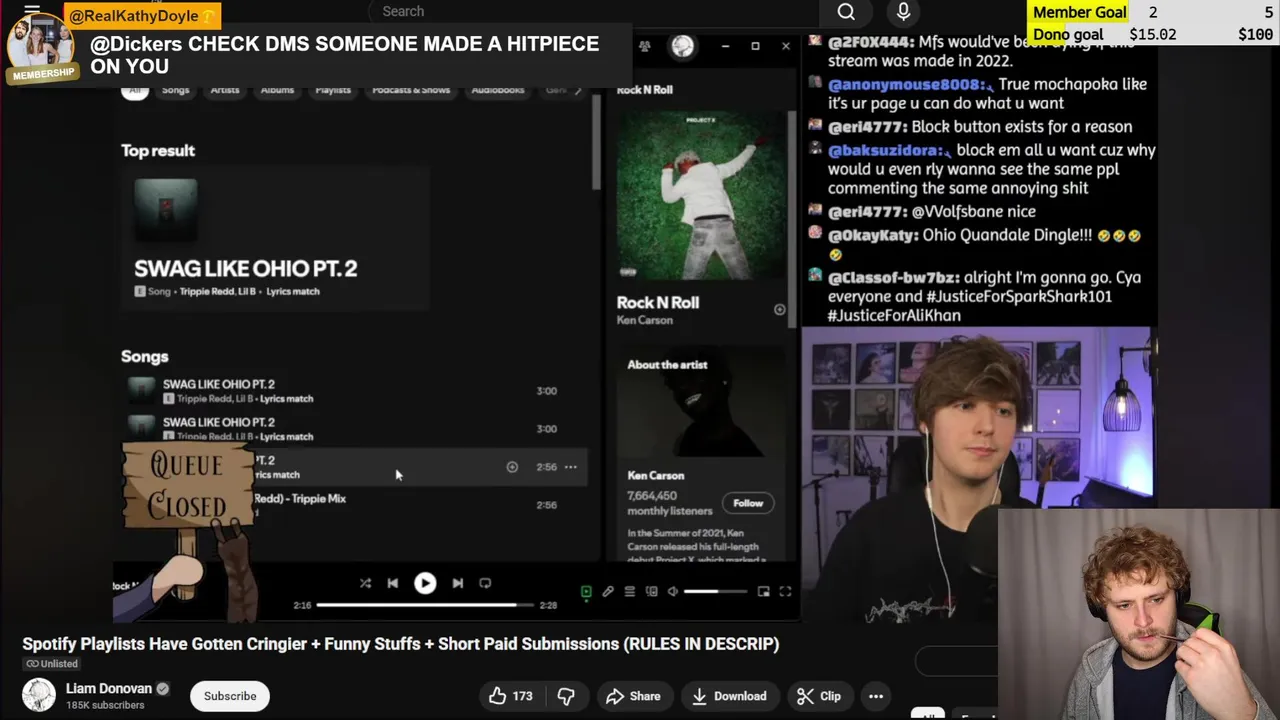Click the YouTube search magnifier button

[846, 12]
